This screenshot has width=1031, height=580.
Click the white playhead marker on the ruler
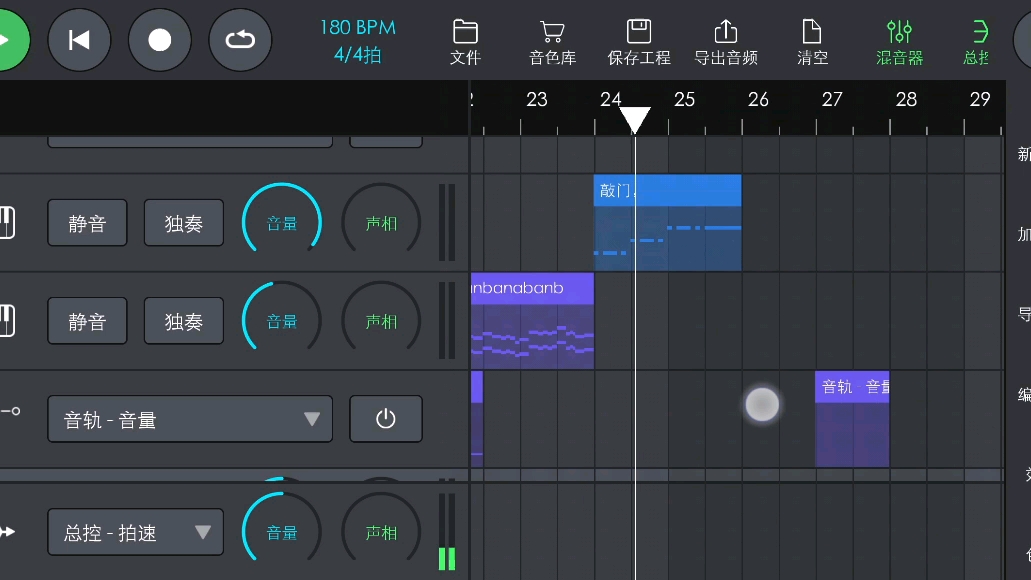coord(635,120)
